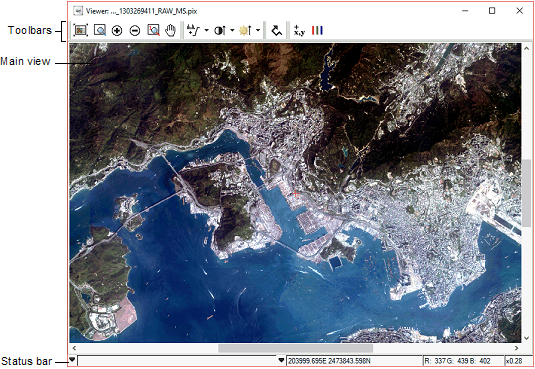This screenshot has width=535, height=369.
Task: Click the contrast adjustment half-circle icon
Action: click(x=220, y=30)
